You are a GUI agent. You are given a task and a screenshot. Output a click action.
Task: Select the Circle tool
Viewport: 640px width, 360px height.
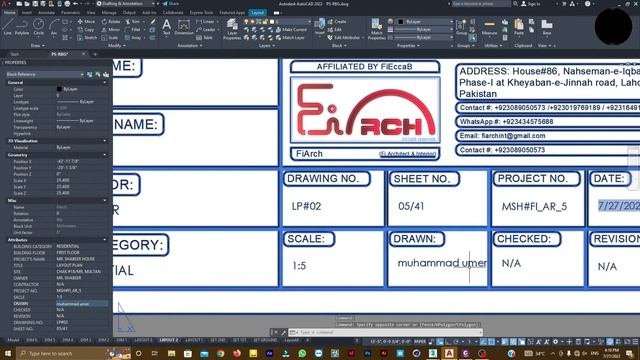click(x=38, y=27)
